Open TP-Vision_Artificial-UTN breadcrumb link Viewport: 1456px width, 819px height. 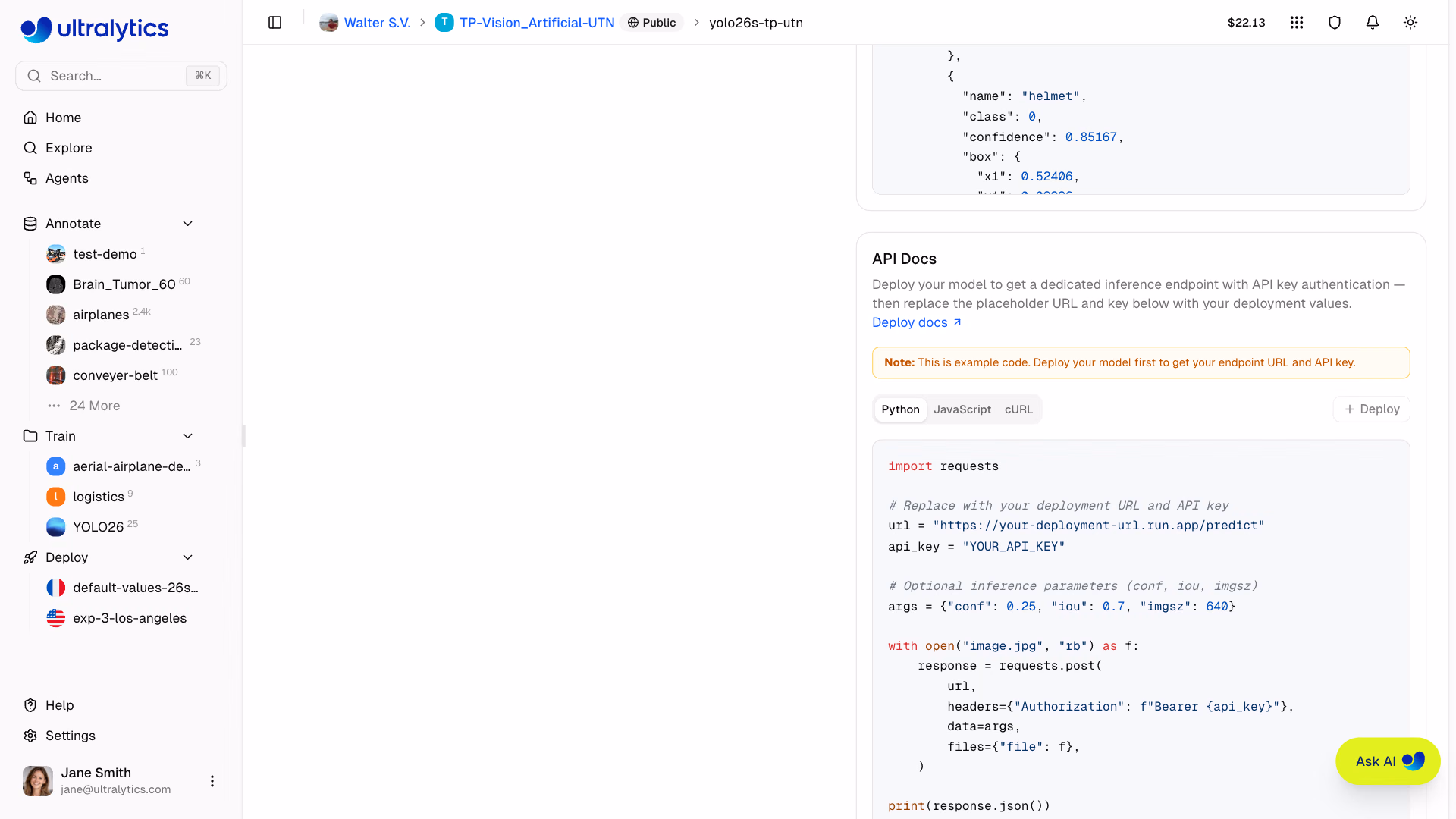coord(537,23)
